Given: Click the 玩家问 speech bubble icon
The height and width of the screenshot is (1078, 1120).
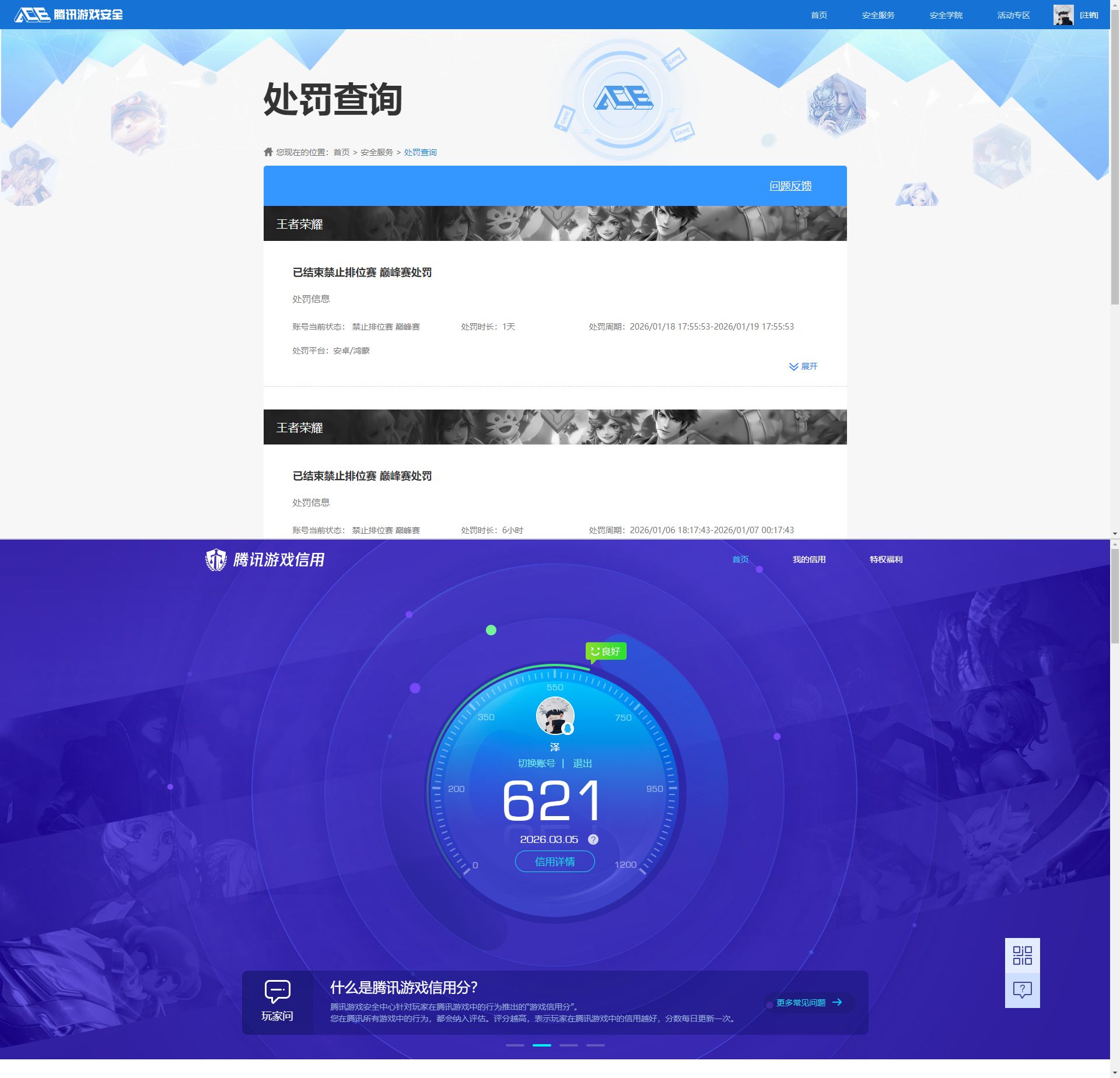Looking at the screenshot, I should coord(278,990).
